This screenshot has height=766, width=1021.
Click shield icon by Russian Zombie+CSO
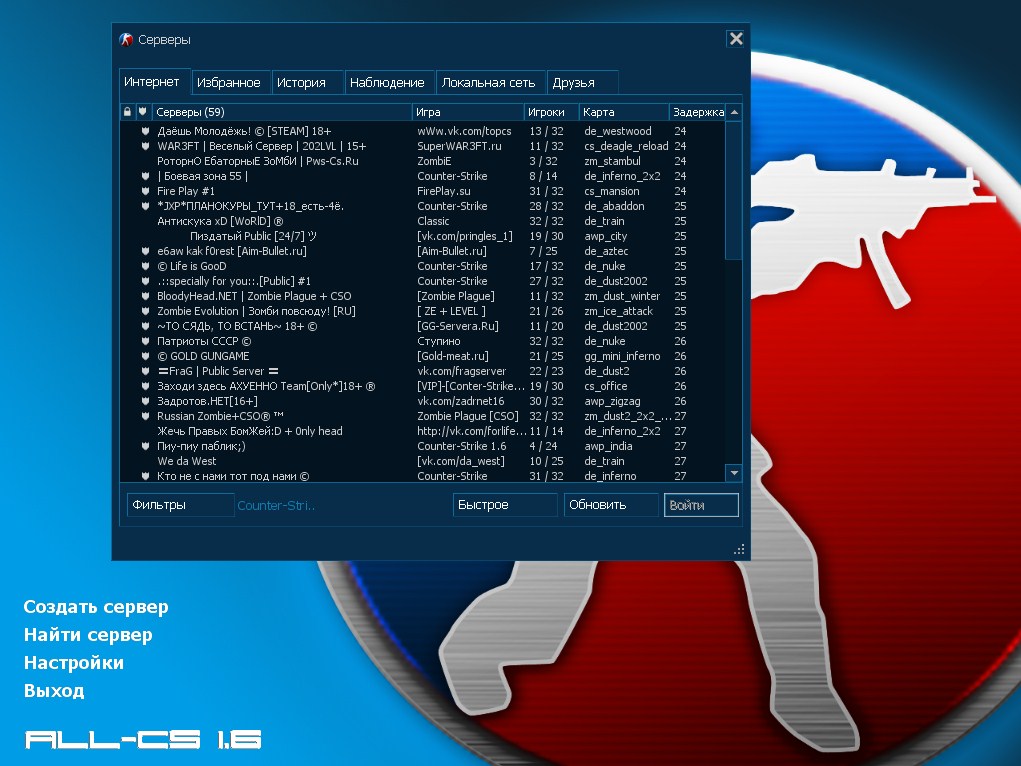coord(146,416)
